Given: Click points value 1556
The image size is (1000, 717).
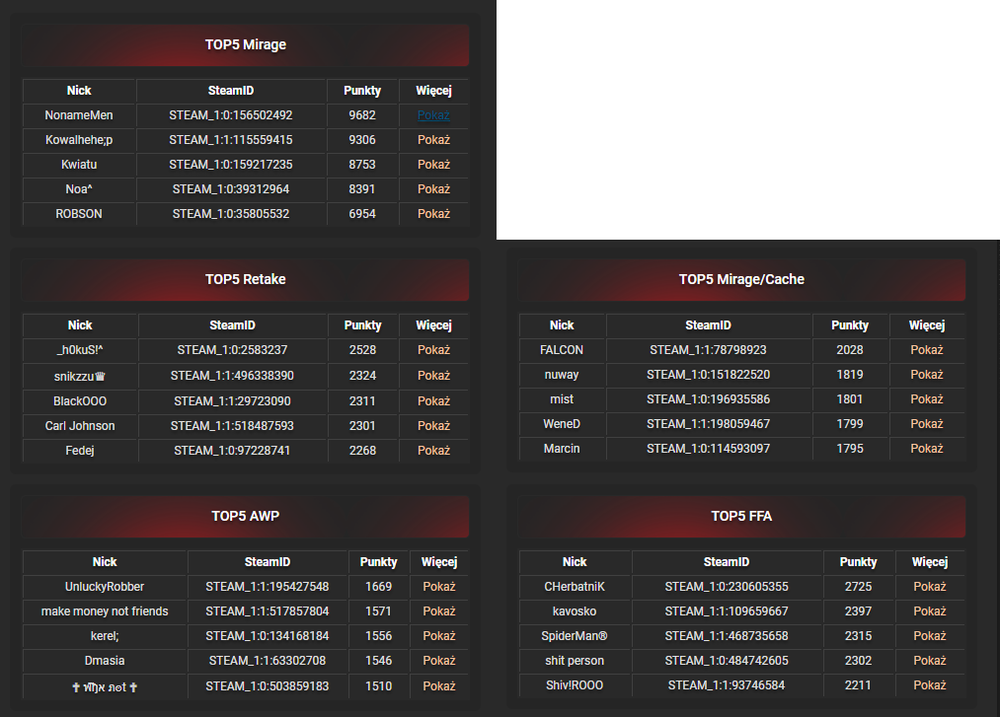Looking at the screenshot, I should pyautogui.click(x=379, y=636).
